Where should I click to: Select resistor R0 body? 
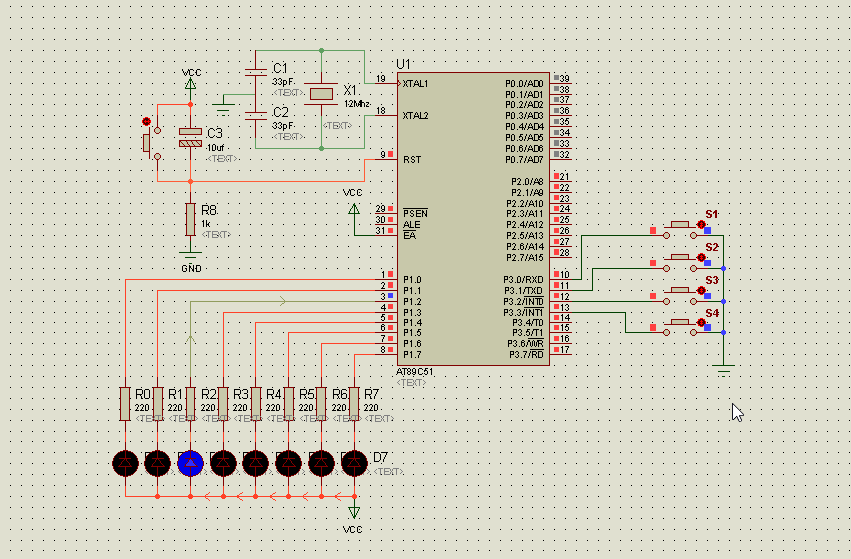point(125,404)
